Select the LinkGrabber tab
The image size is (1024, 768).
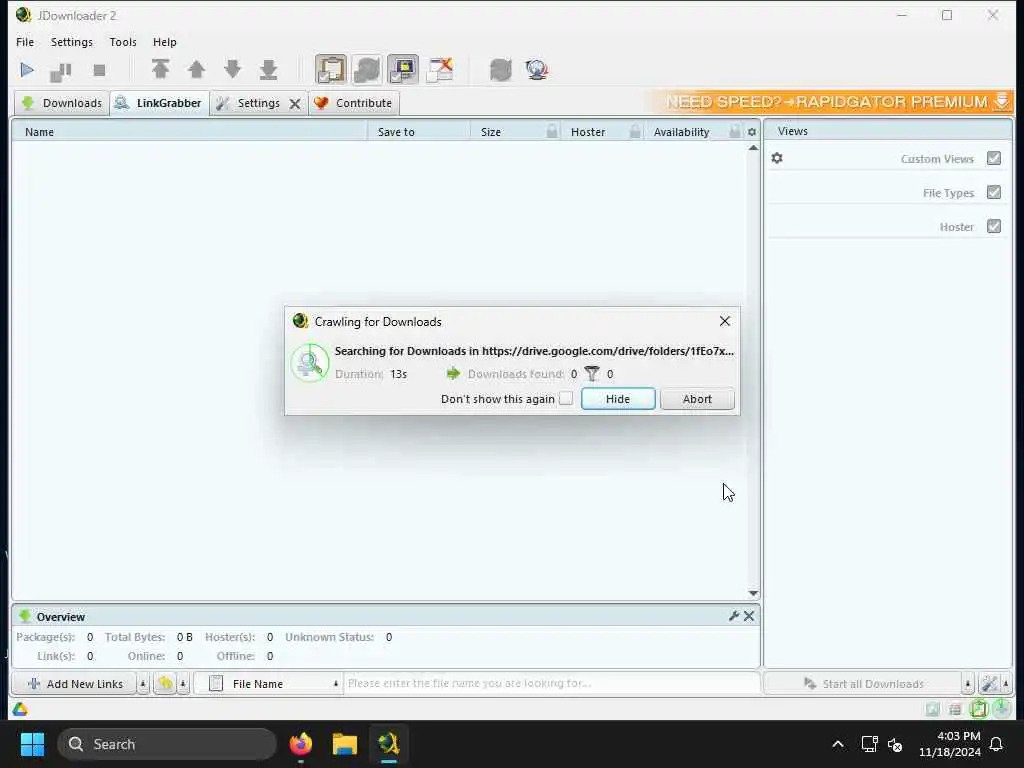(x=160, y=103)
